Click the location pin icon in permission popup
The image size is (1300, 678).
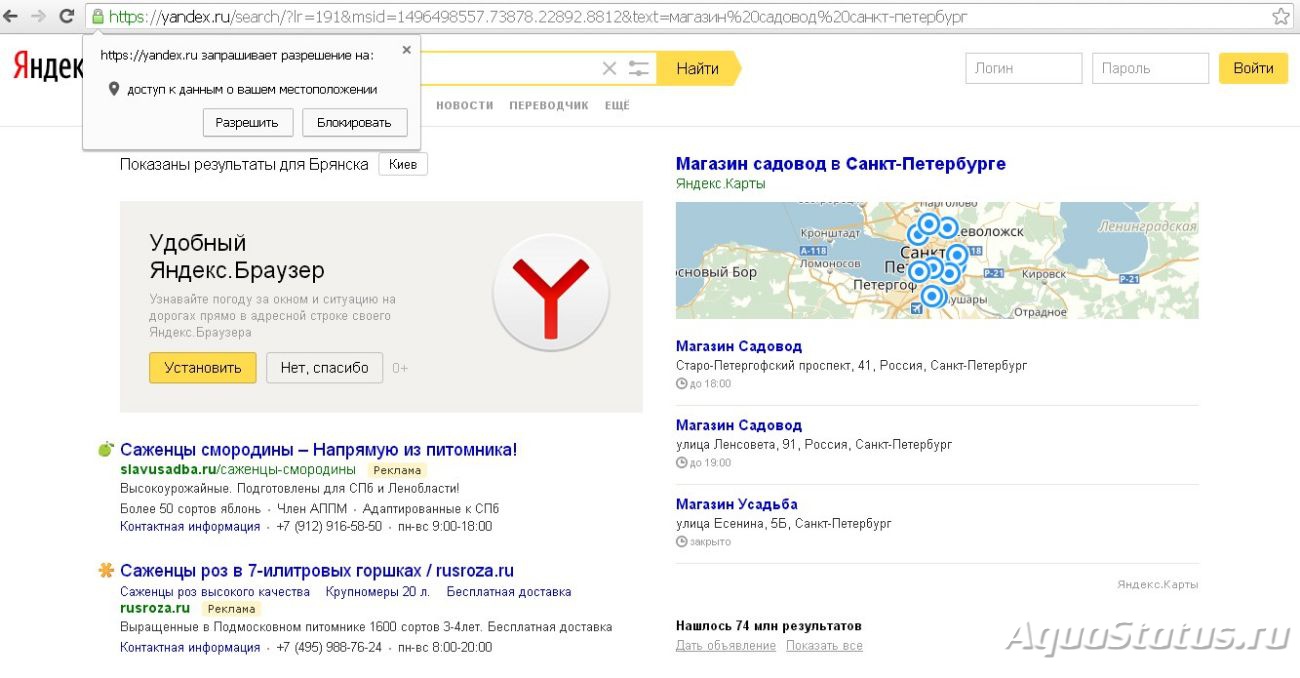(x=113, y=89)
